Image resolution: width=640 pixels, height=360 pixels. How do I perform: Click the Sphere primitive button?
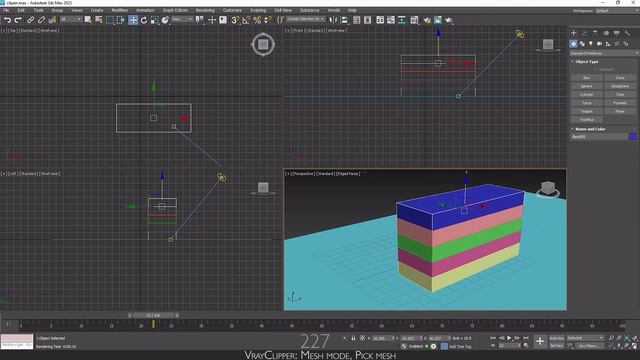coord(587,86)
